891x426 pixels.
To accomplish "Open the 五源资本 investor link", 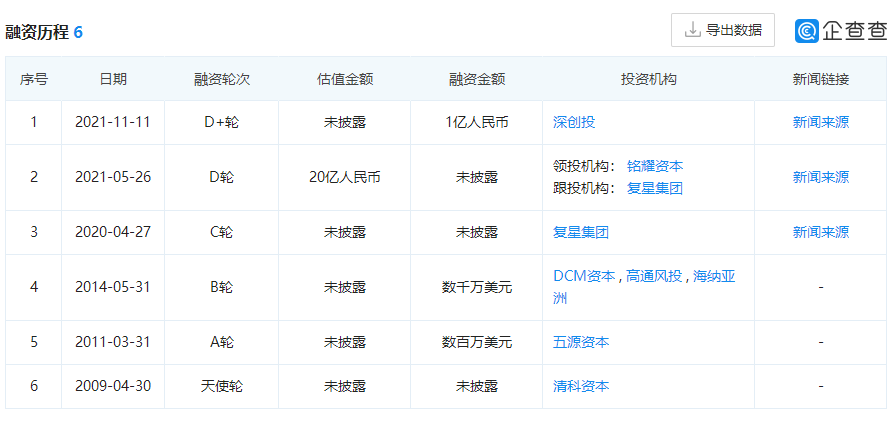I will pos(581,342).
